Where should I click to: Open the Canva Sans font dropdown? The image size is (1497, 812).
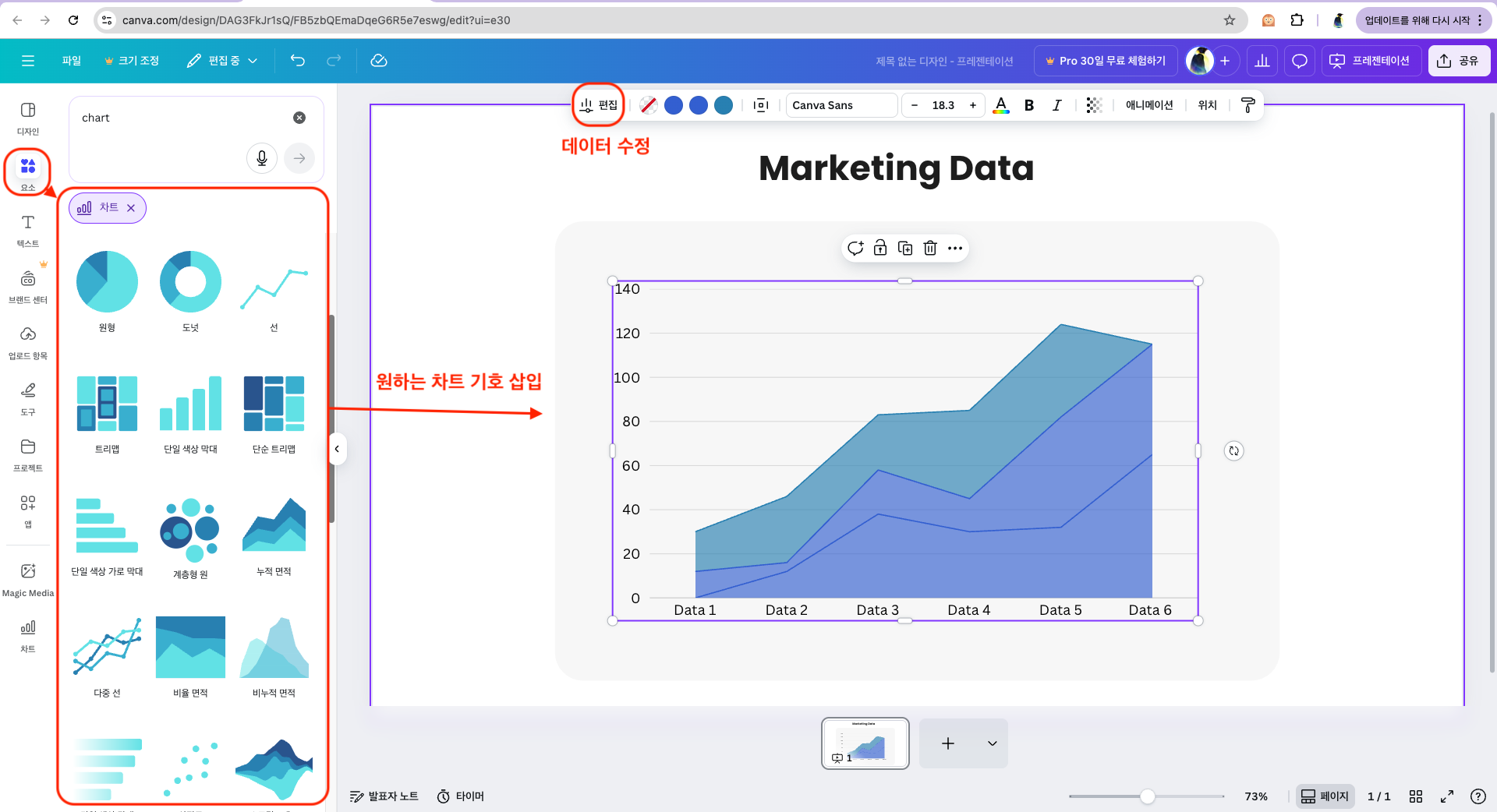tap(841, 105)
